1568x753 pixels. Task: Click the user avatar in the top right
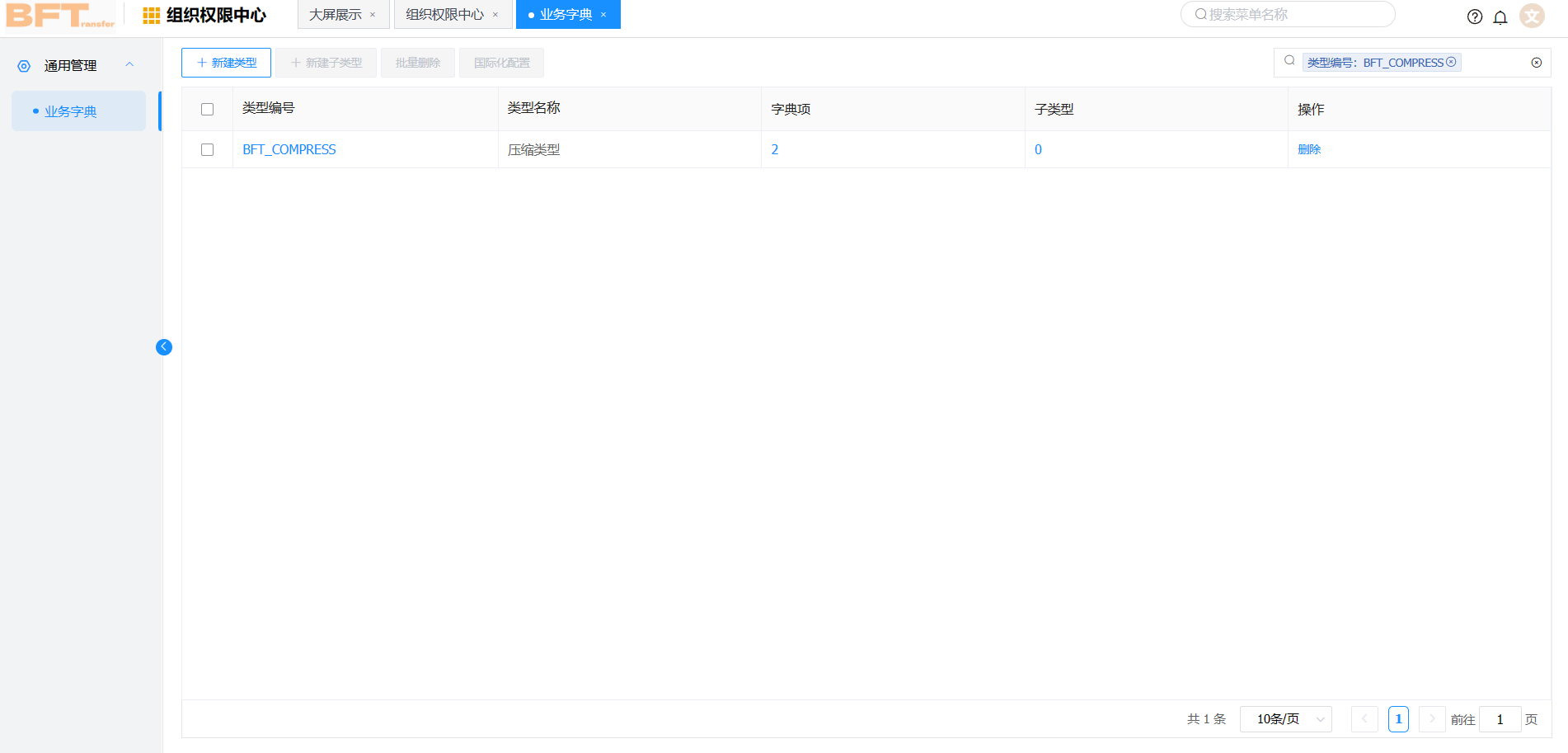pyautogui.click(x=1531, y=15)
